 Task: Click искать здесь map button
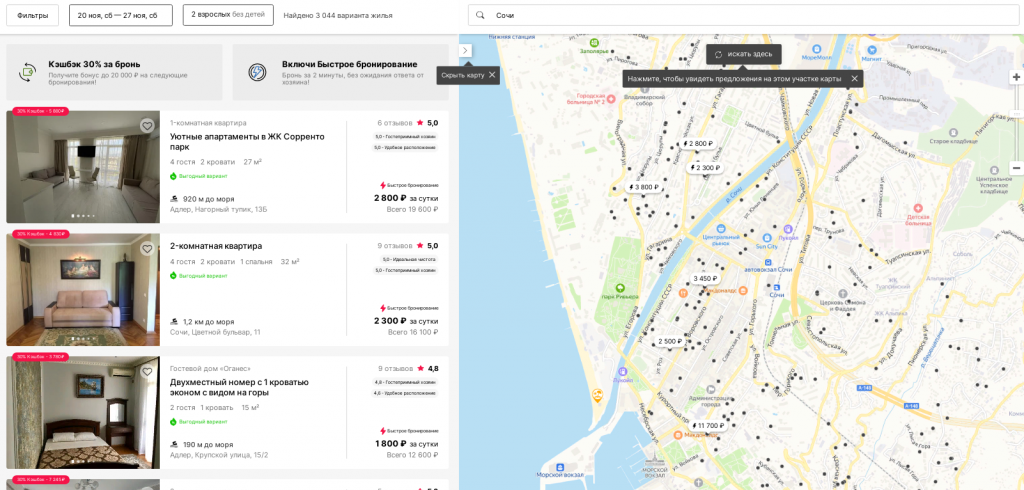744,54
